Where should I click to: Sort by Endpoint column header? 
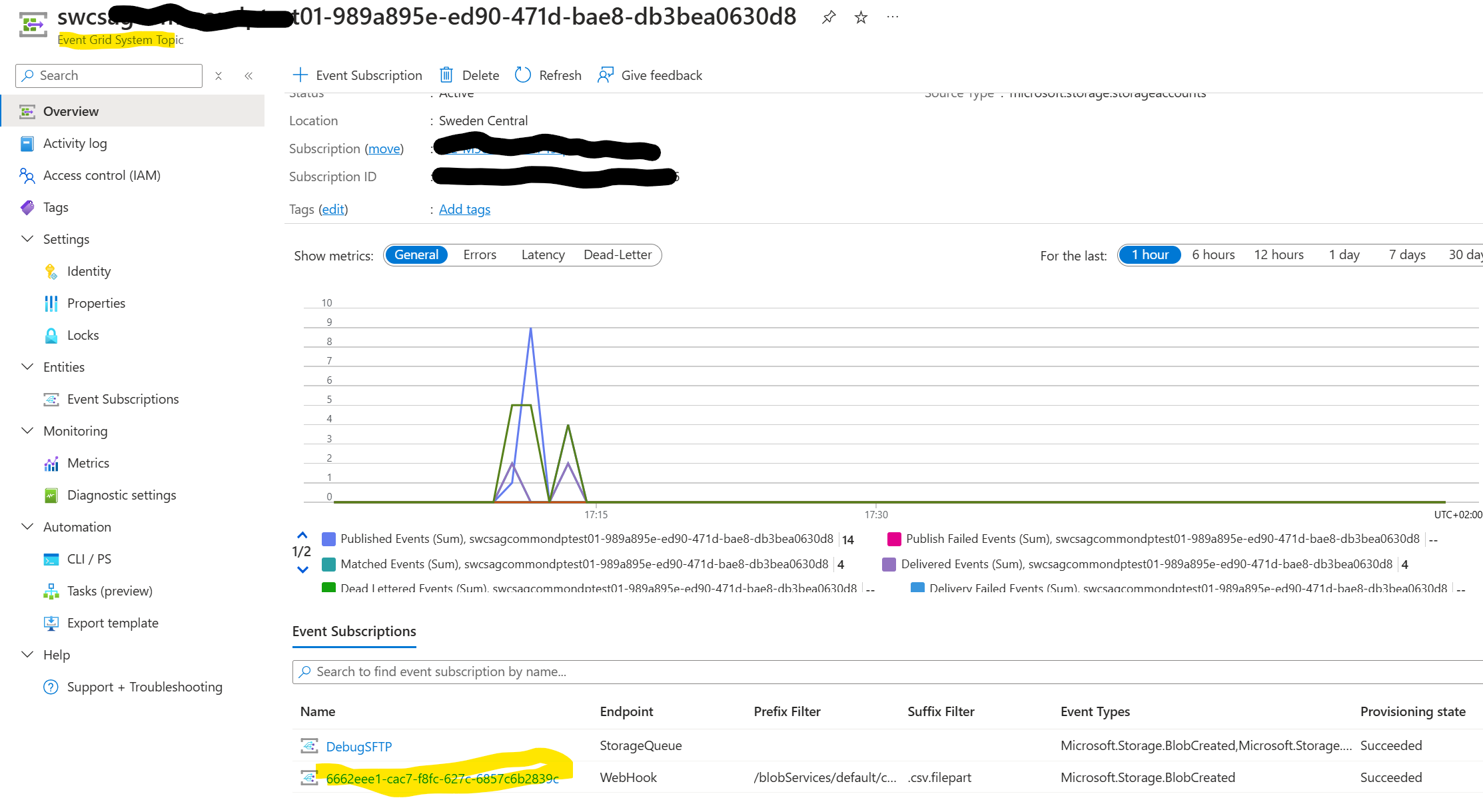pos(626,711)
